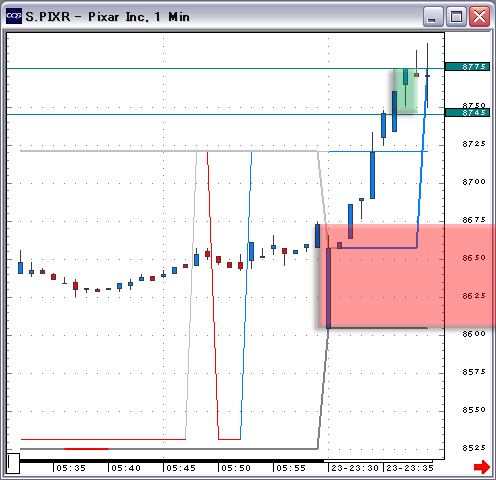Click the 8745 price level marker
Image resolution: width=496 pixels, height=480 pixels.
[467, 113]
